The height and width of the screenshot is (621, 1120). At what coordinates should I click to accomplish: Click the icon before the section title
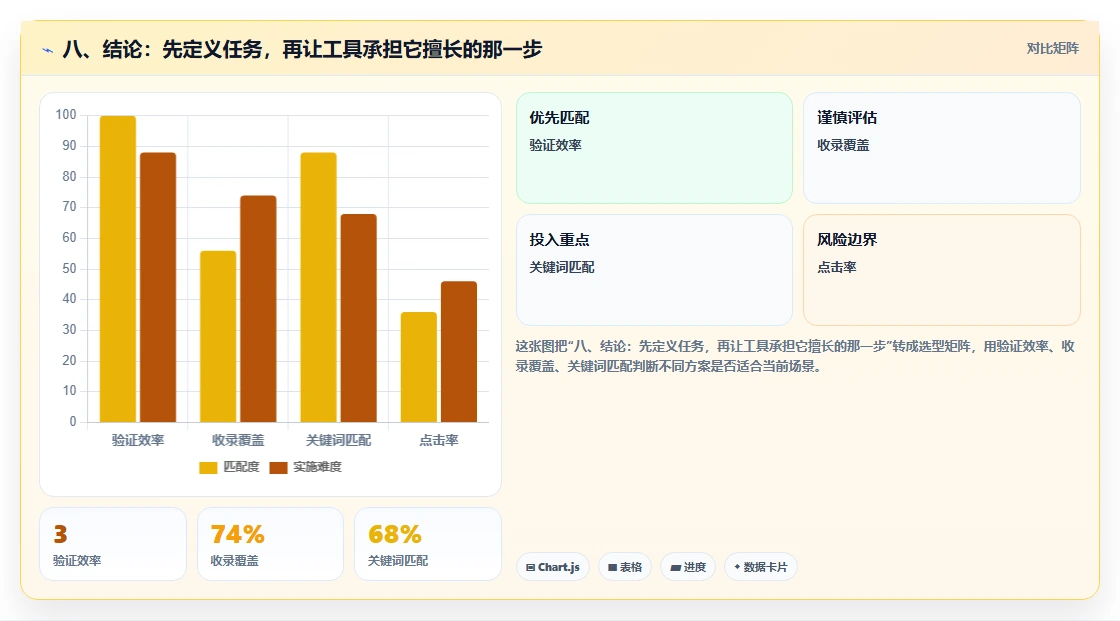click(48, 50)
